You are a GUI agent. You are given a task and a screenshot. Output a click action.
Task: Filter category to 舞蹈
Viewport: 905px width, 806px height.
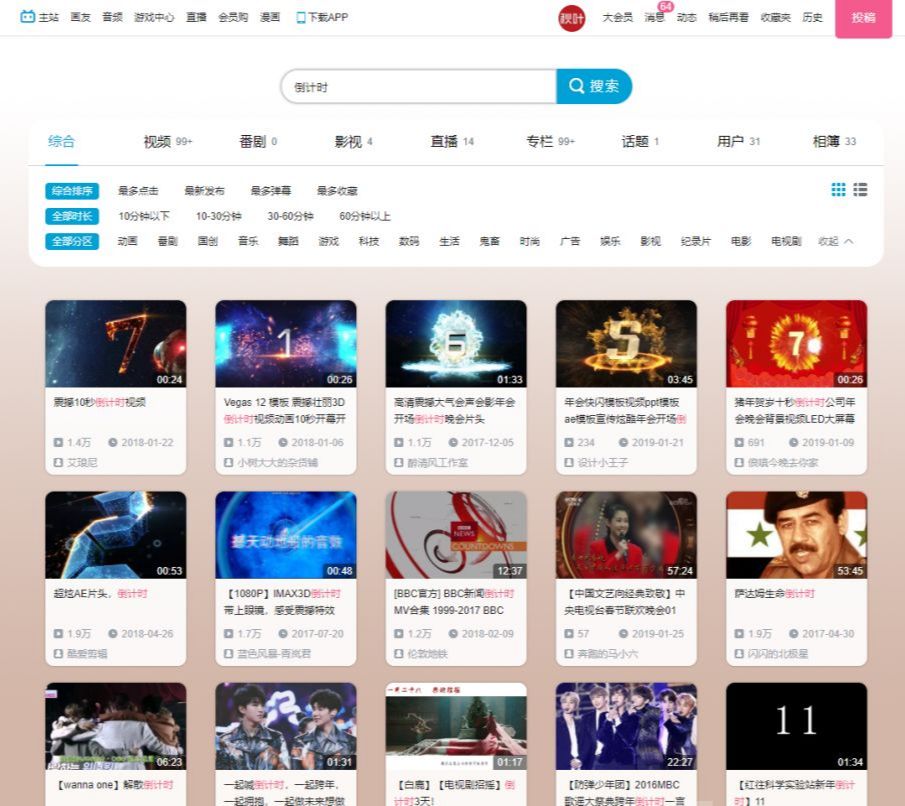pos(288,241)
